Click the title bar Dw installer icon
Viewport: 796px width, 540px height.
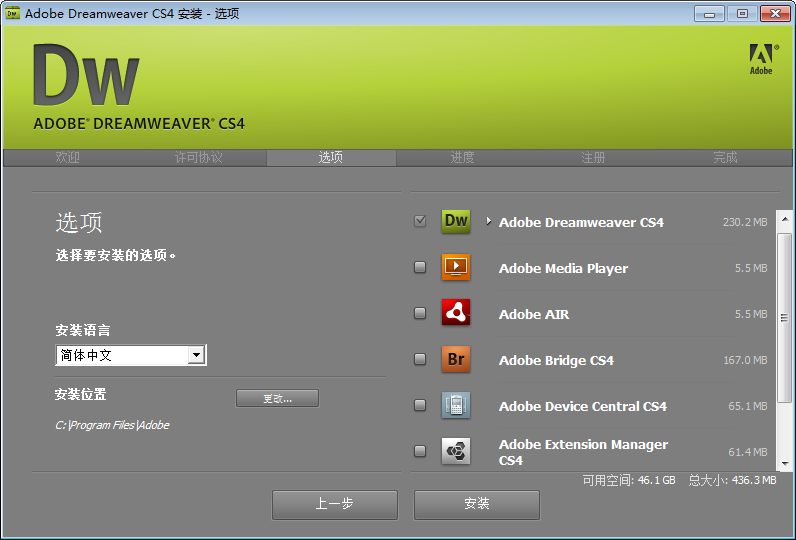pos(13,13)
